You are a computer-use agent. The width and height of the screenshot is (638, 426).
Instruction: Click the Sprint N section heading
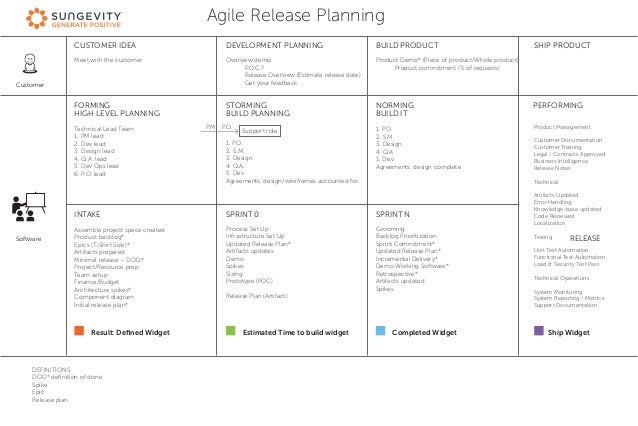pyautogui.click(x=393, y=214)
